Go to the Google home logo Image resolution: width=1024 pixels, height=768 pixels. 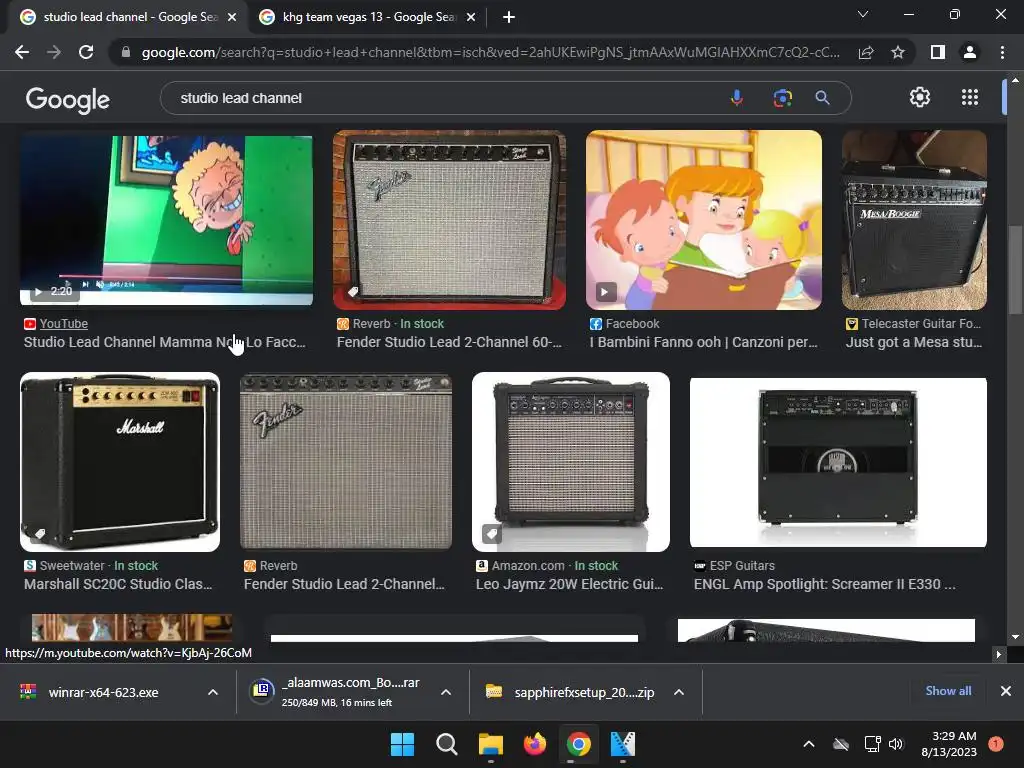tap(68, 100)
